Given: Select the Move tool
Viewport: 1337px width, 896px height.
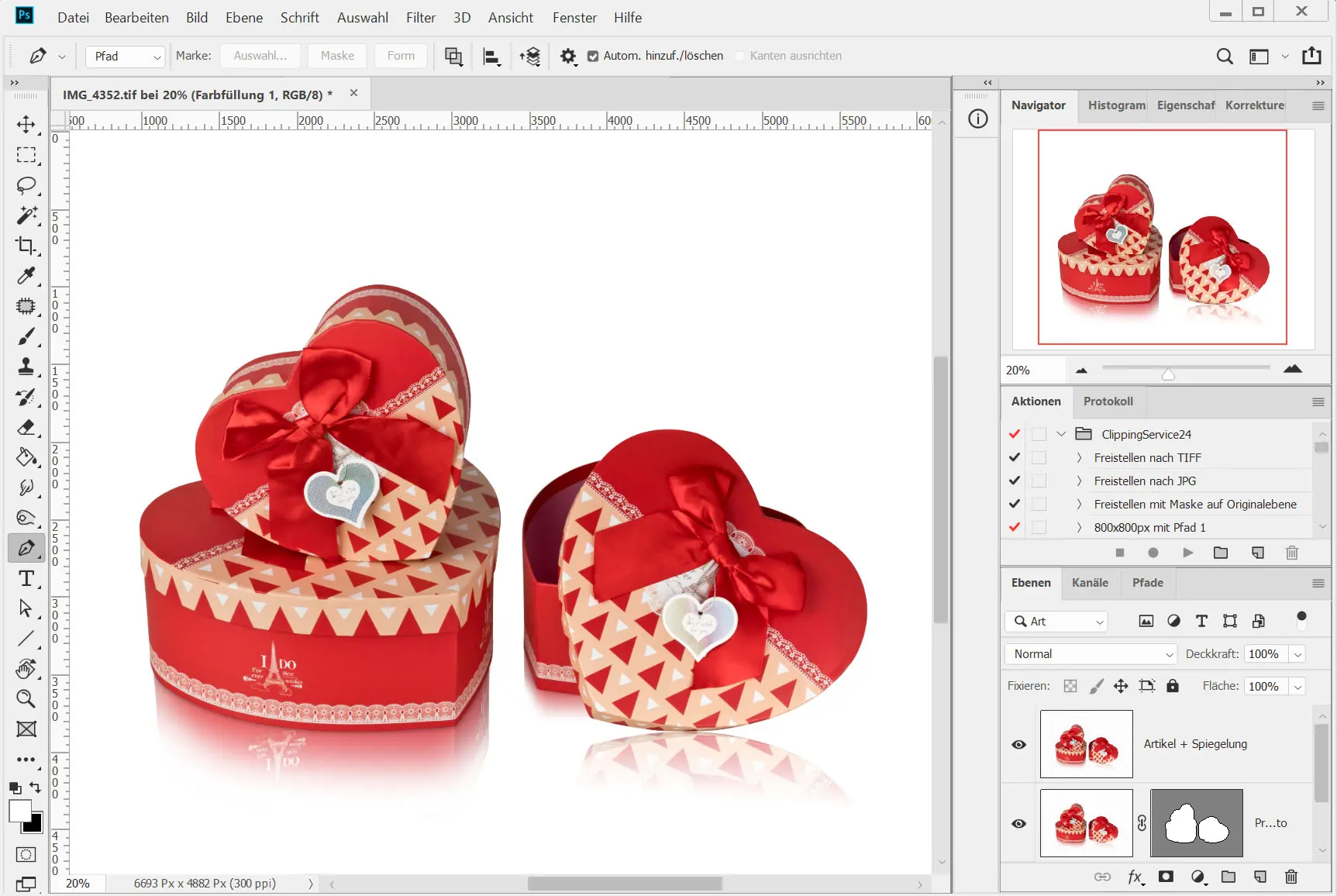Looking at the screenshot, I should [26, 125].
